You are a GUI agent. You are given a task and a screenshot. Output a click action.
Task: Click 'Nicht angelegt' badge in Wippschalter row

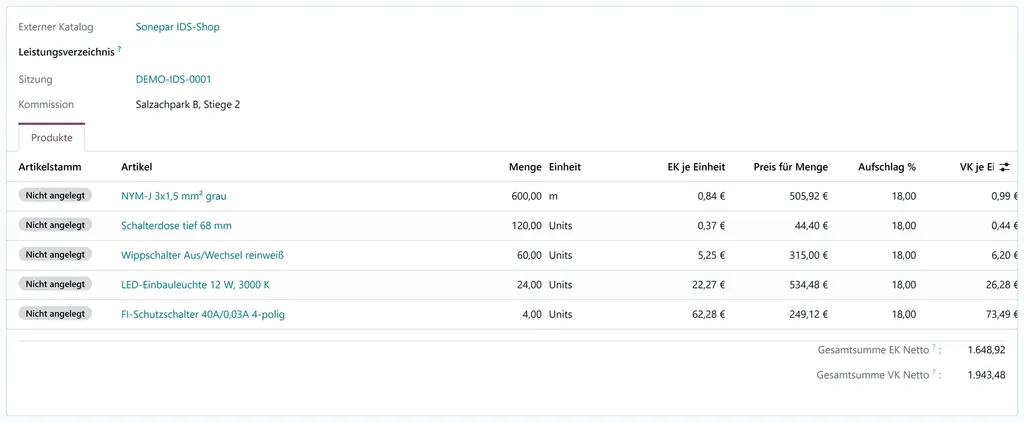point(55,254)
